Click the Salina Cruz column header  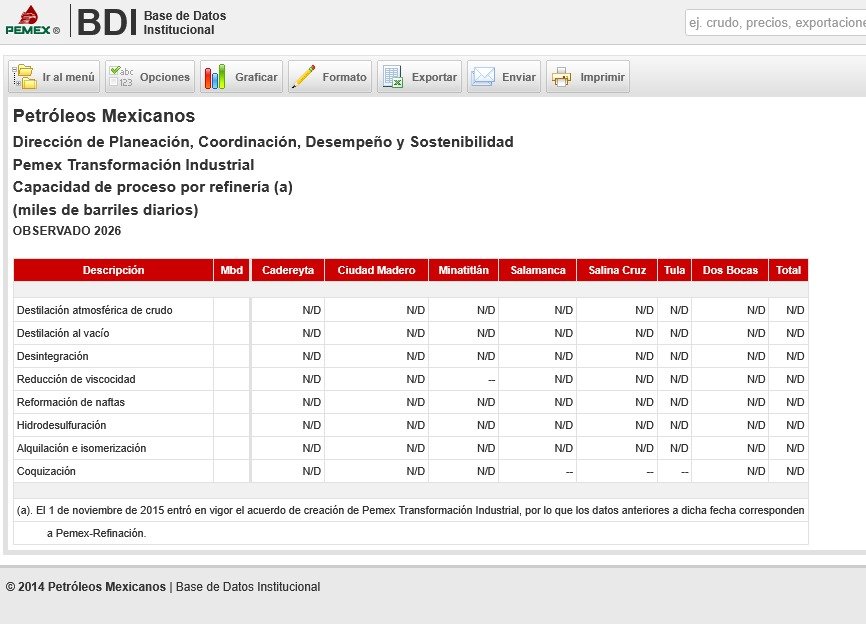617,270
